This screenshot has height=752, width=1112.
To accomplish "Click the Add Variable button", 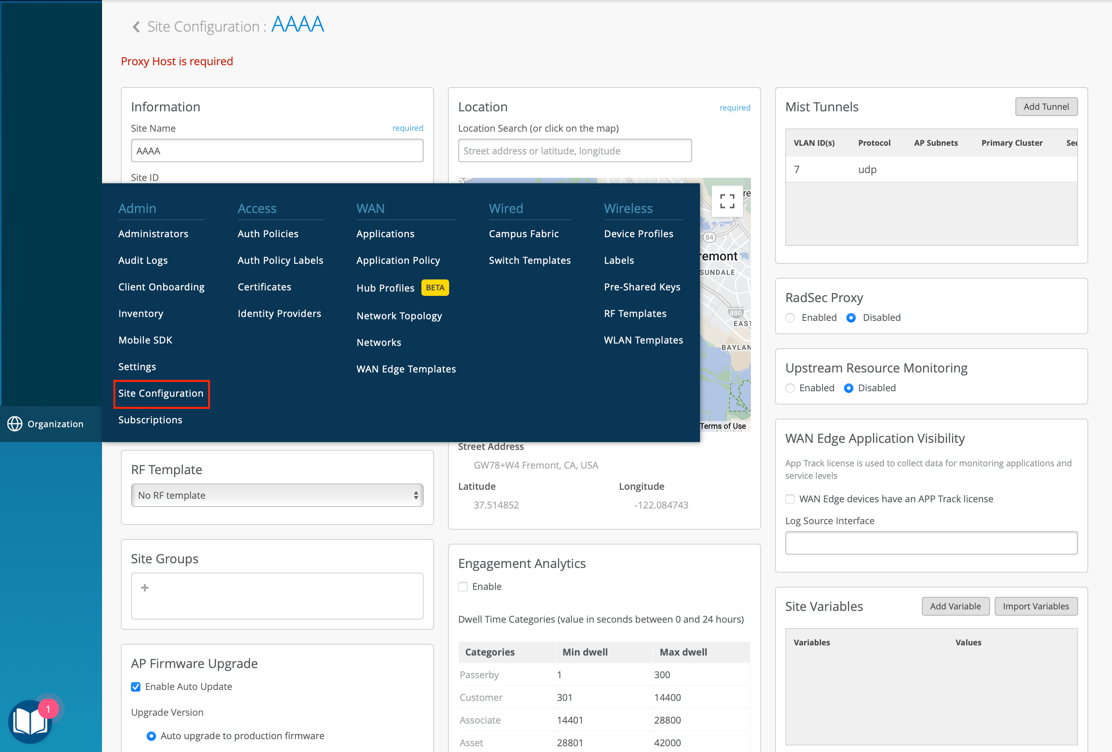I will [x=955, y=606].
